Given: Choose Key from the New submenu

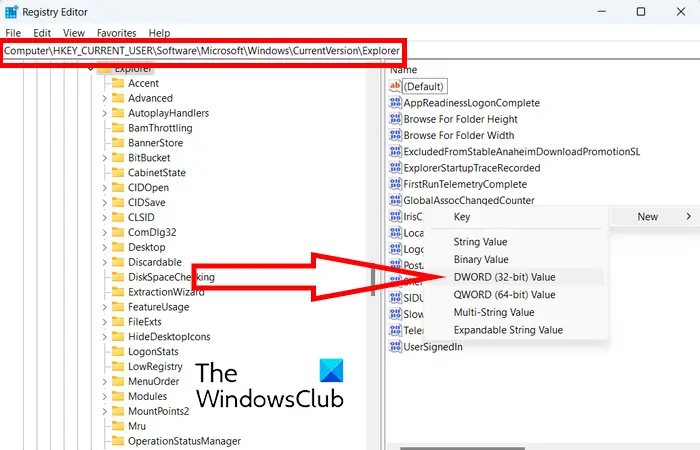Looking at the screenshot, I should tap(515, 217).
